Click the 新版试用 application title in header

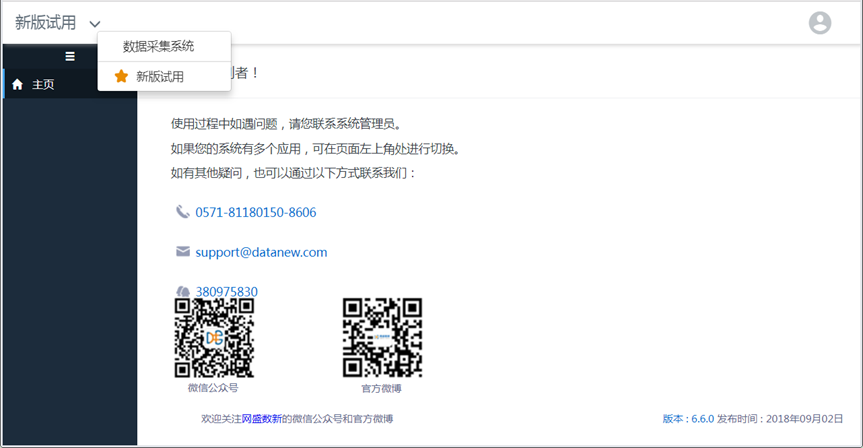pyautogui.click(x=45, y=23)
